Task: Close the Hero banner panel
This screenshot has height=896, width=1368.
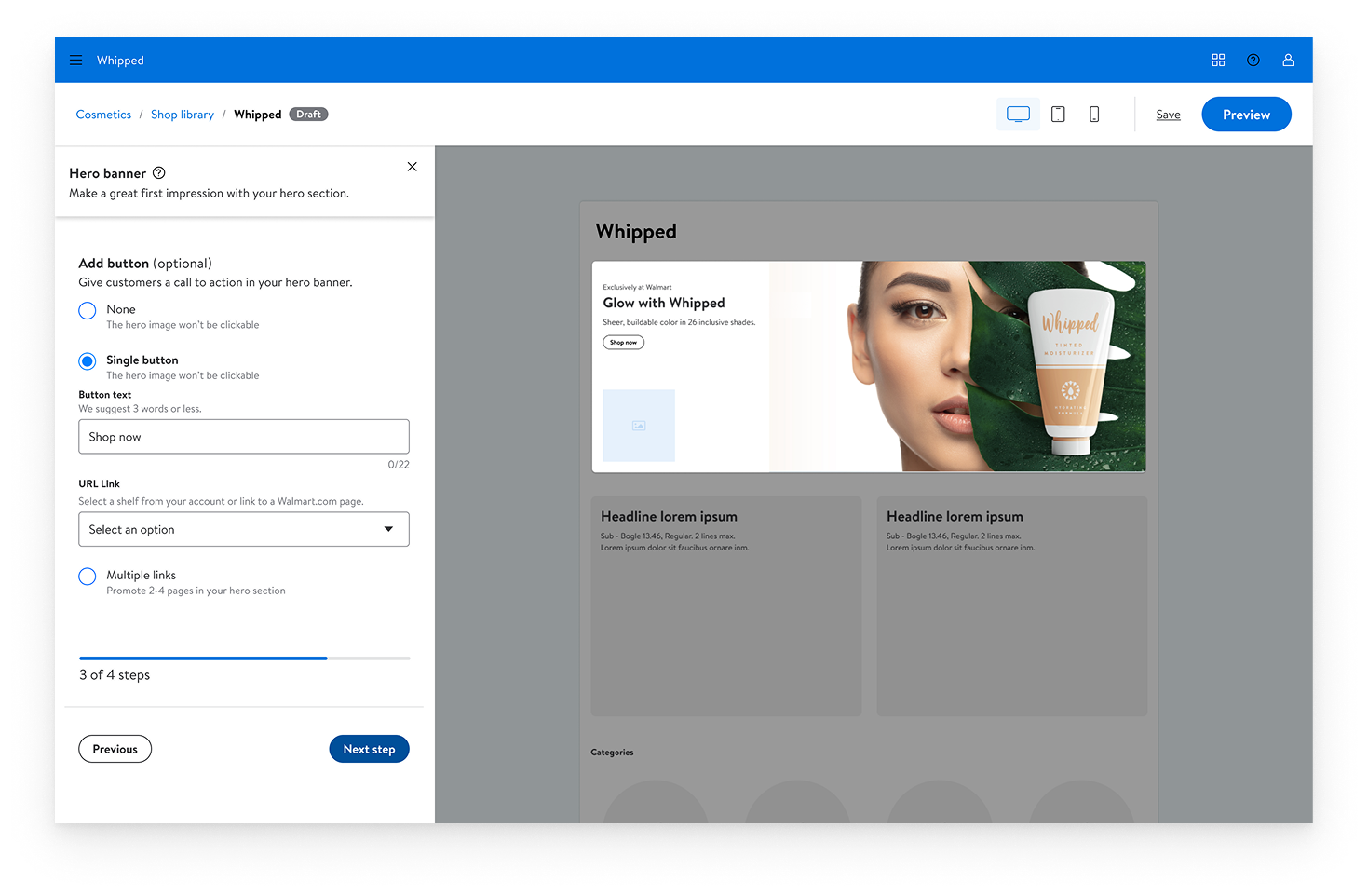Action: tap(412, 167)
